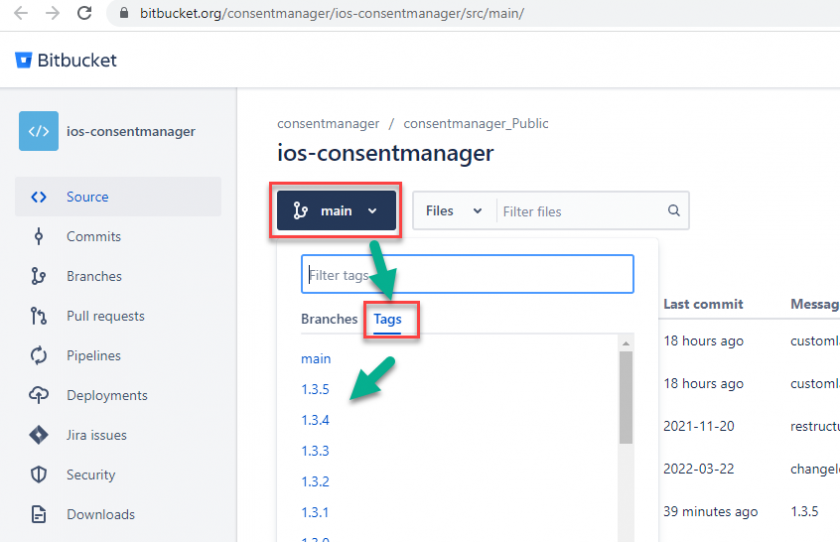Click the Branches sidebar icon

[39, 276]
